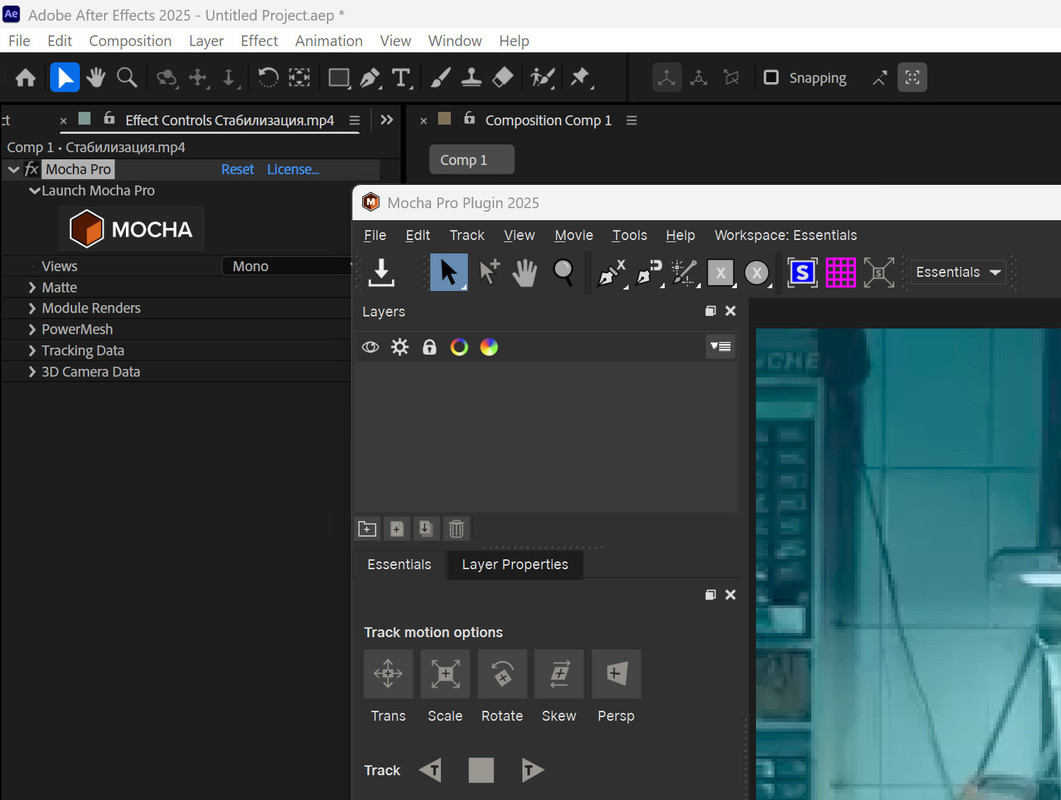The image size is (1061, 800).
Task: Click the Track forward button
Action: [x=533, y=770]
